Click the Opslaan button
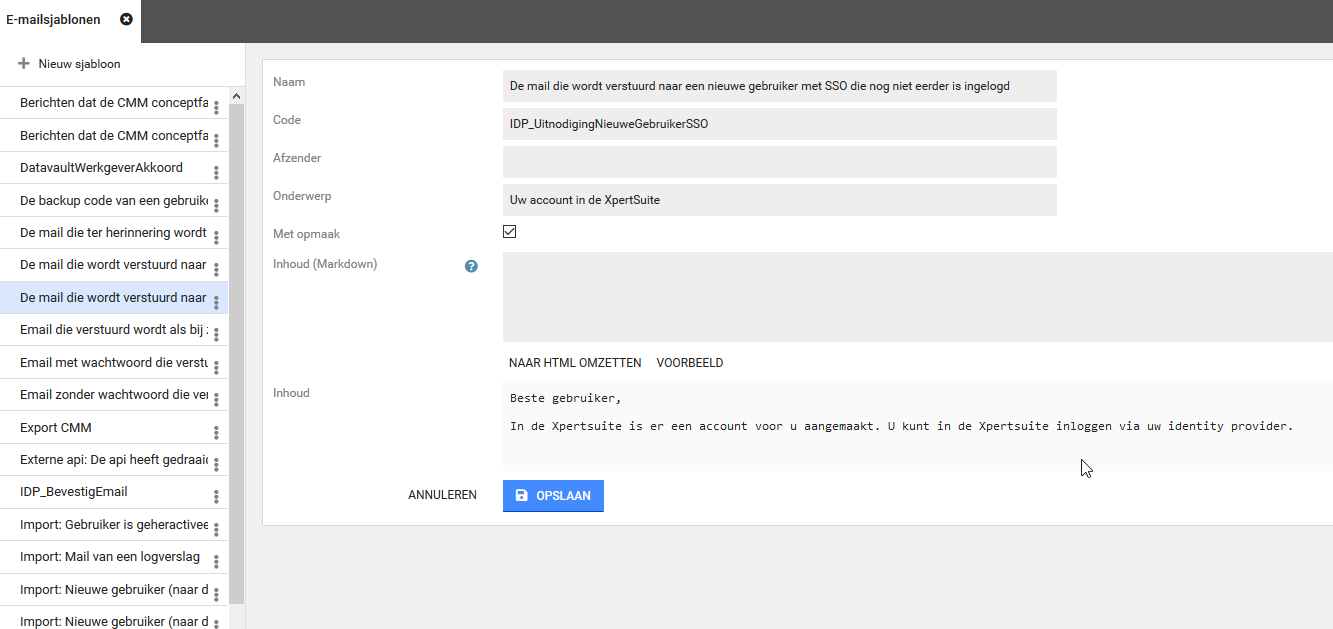The image size is (1333, 629). (x=553, y=496)
